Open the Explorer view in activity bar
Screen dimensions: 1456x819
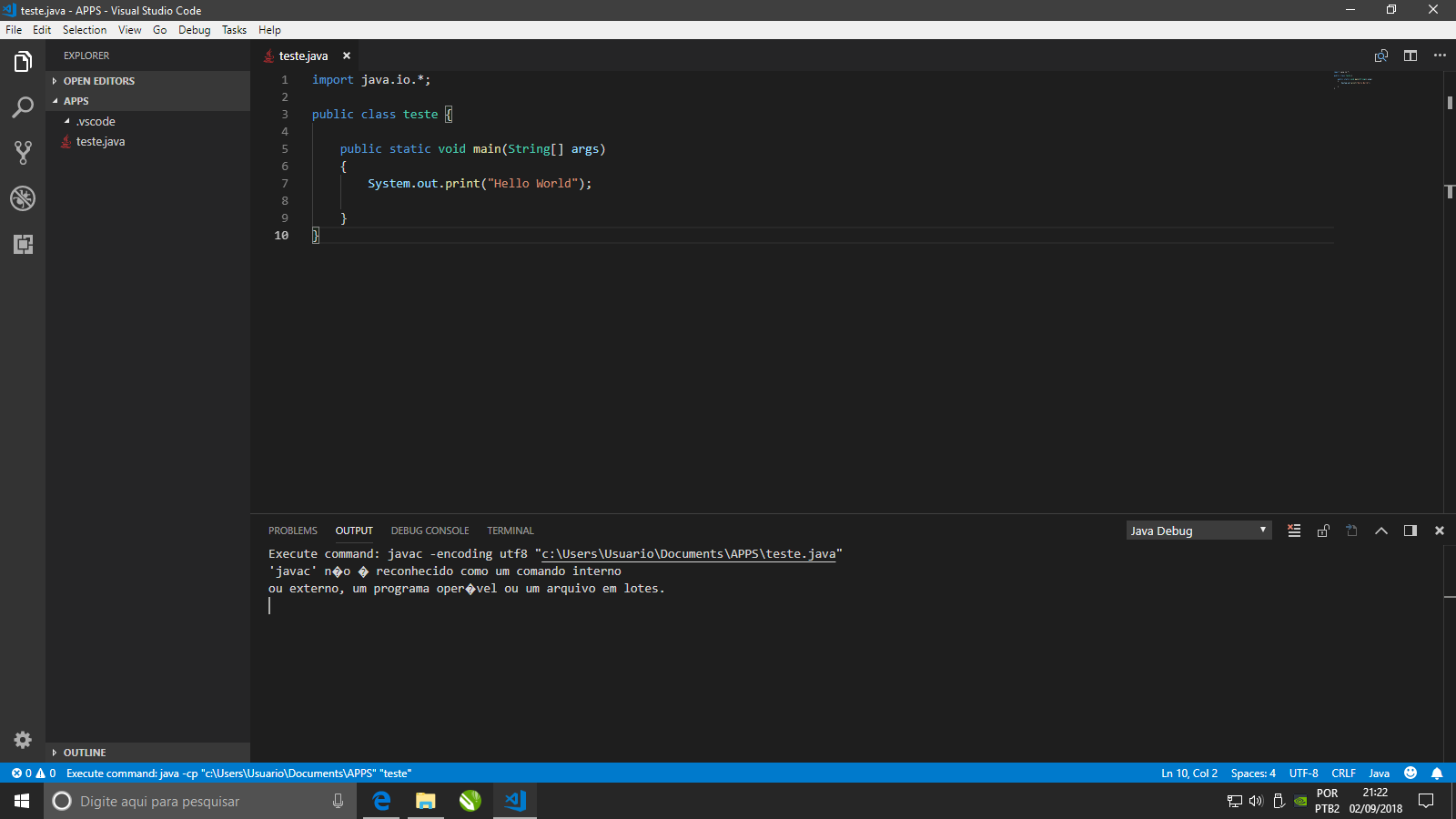click(23, 62)
